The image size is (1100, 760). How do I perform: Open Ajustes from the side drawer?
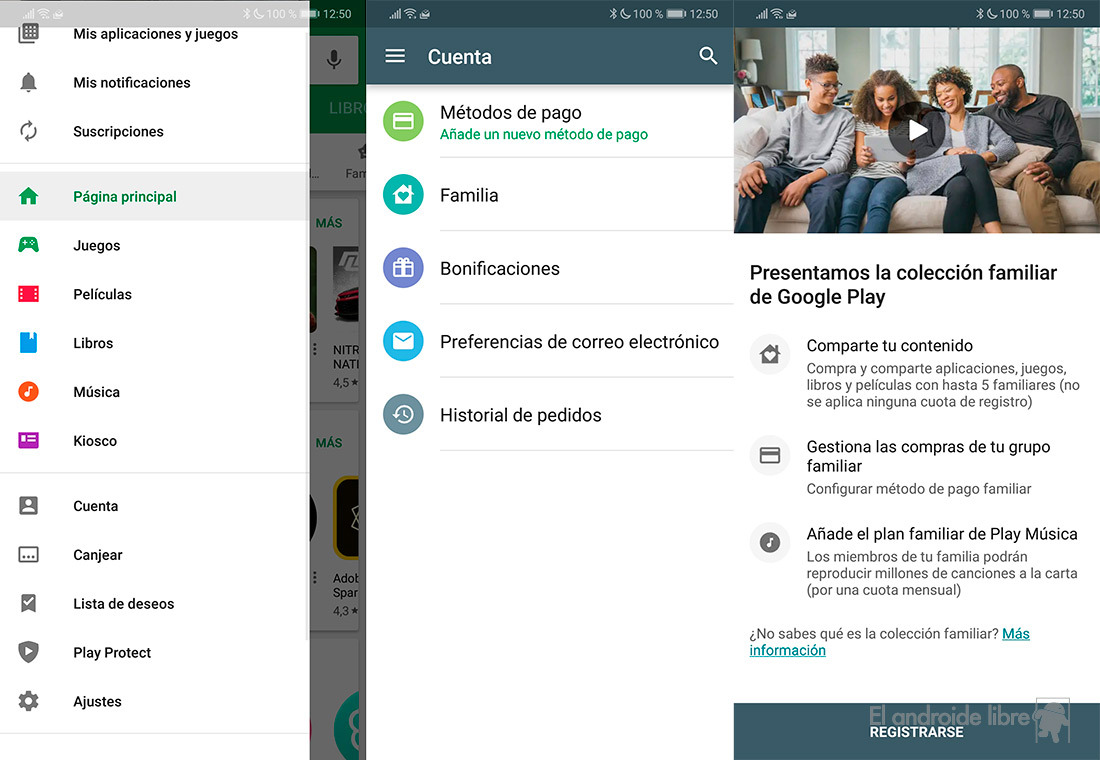97,701
